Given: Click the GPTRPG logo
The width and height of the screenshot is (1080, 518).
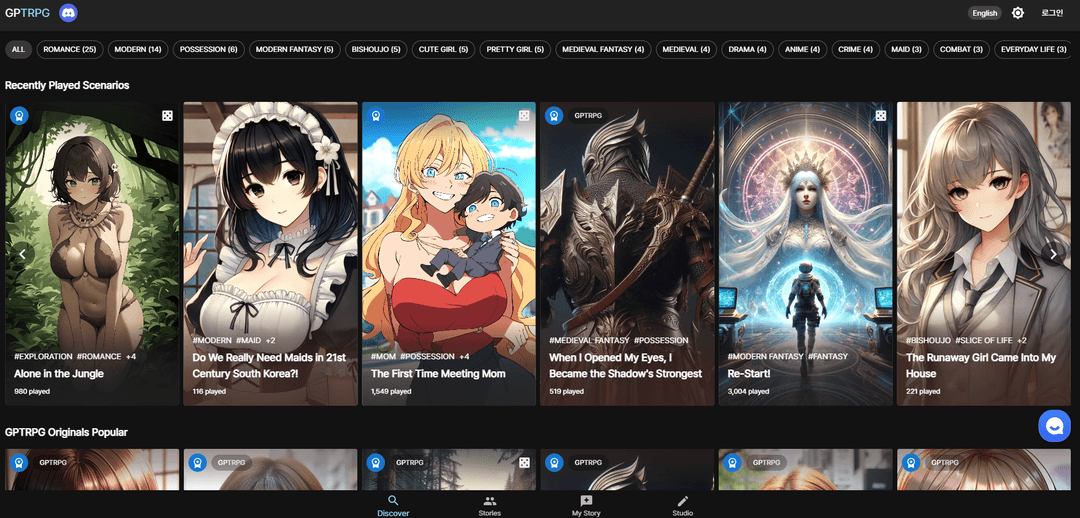Looking at the screenshot, I should (28, 12).
